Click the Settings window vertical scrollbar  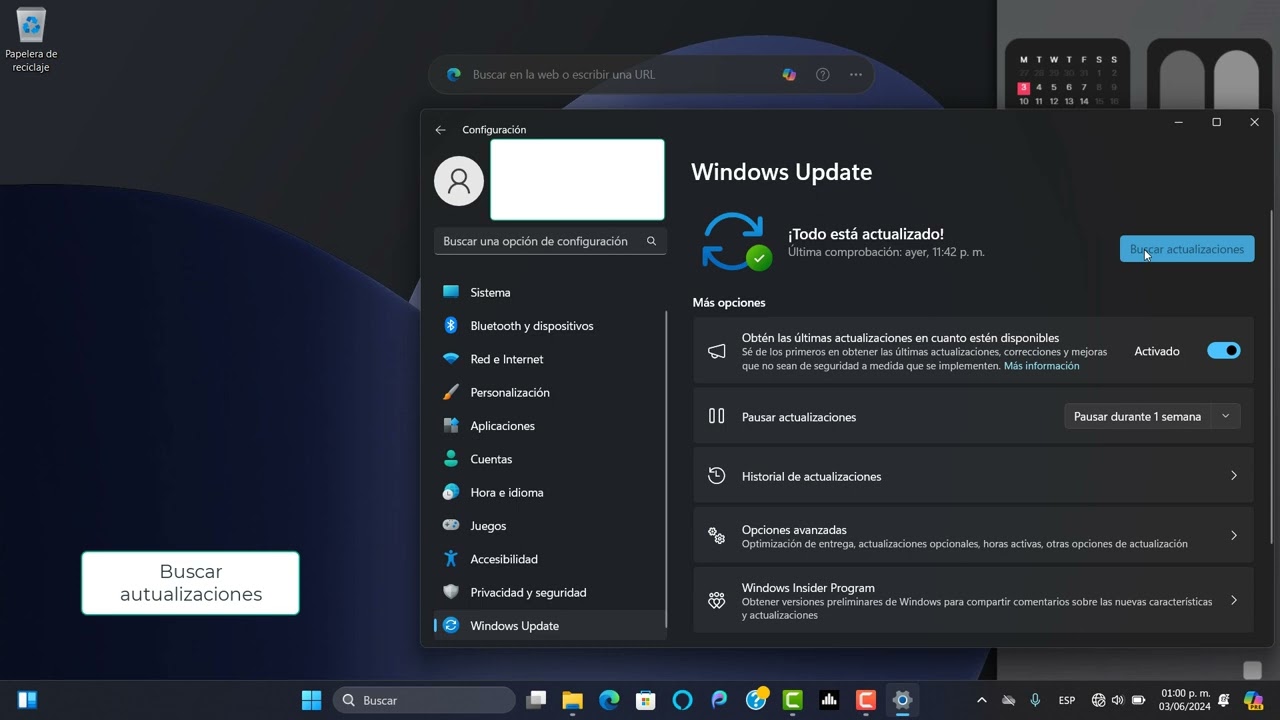click(x=1272, y=378)
